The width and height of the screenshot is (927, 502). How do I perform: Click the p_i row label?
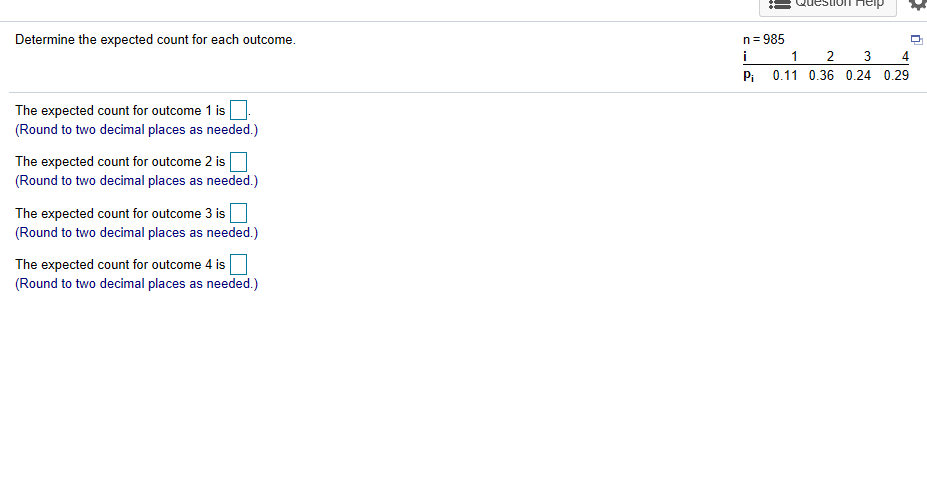(x=748, y=76)
